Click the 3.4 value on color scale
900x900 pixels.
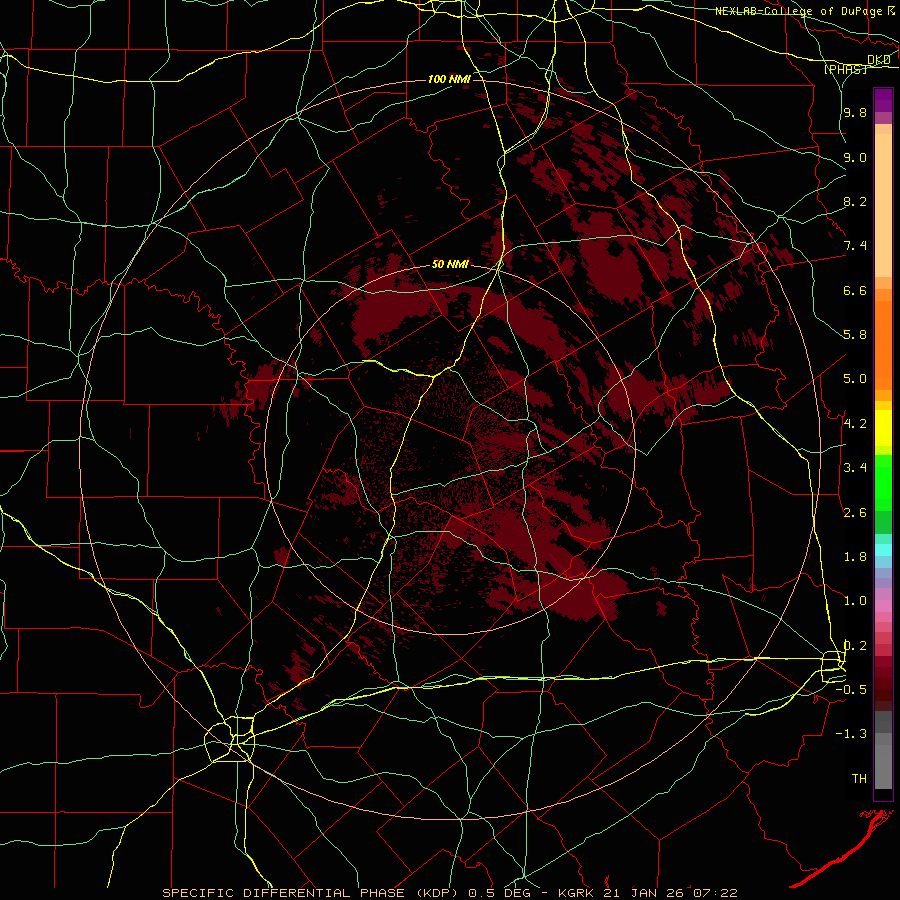[x=855, y=468]
